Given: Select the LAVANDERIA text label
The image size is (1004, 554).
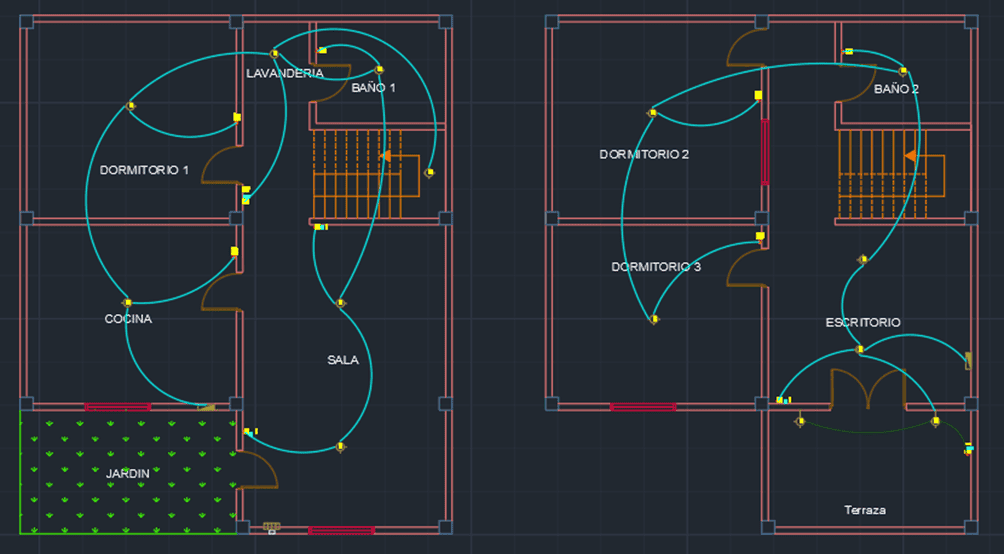Looking at the screenshot, I should coord(285,73).
